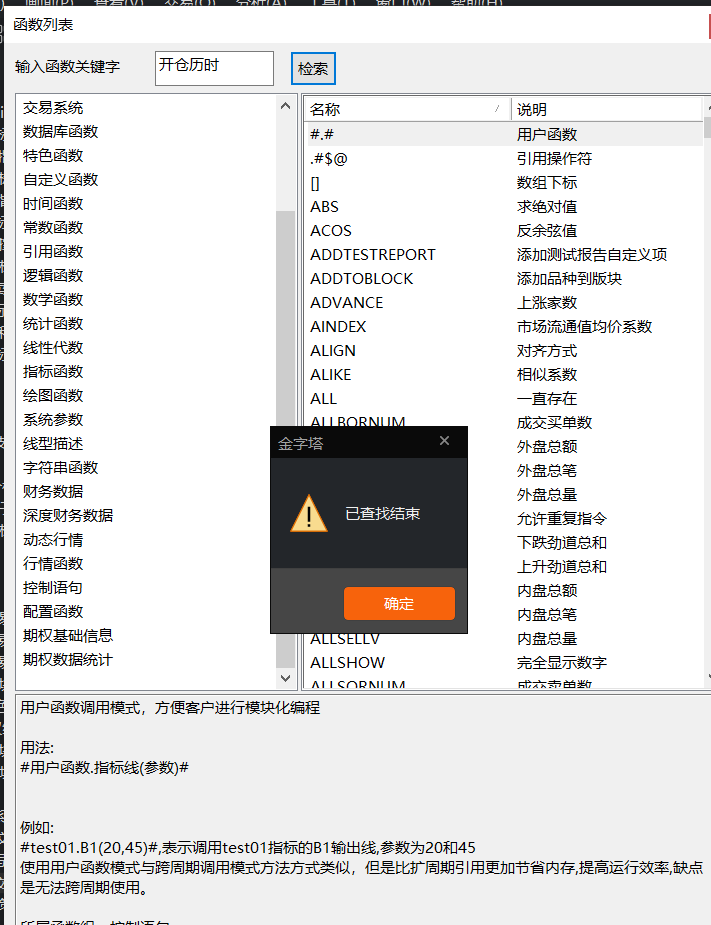Screen dimensions: 711x925
Task: Select the ALIGN function row
Action: (x=504, y=351)
